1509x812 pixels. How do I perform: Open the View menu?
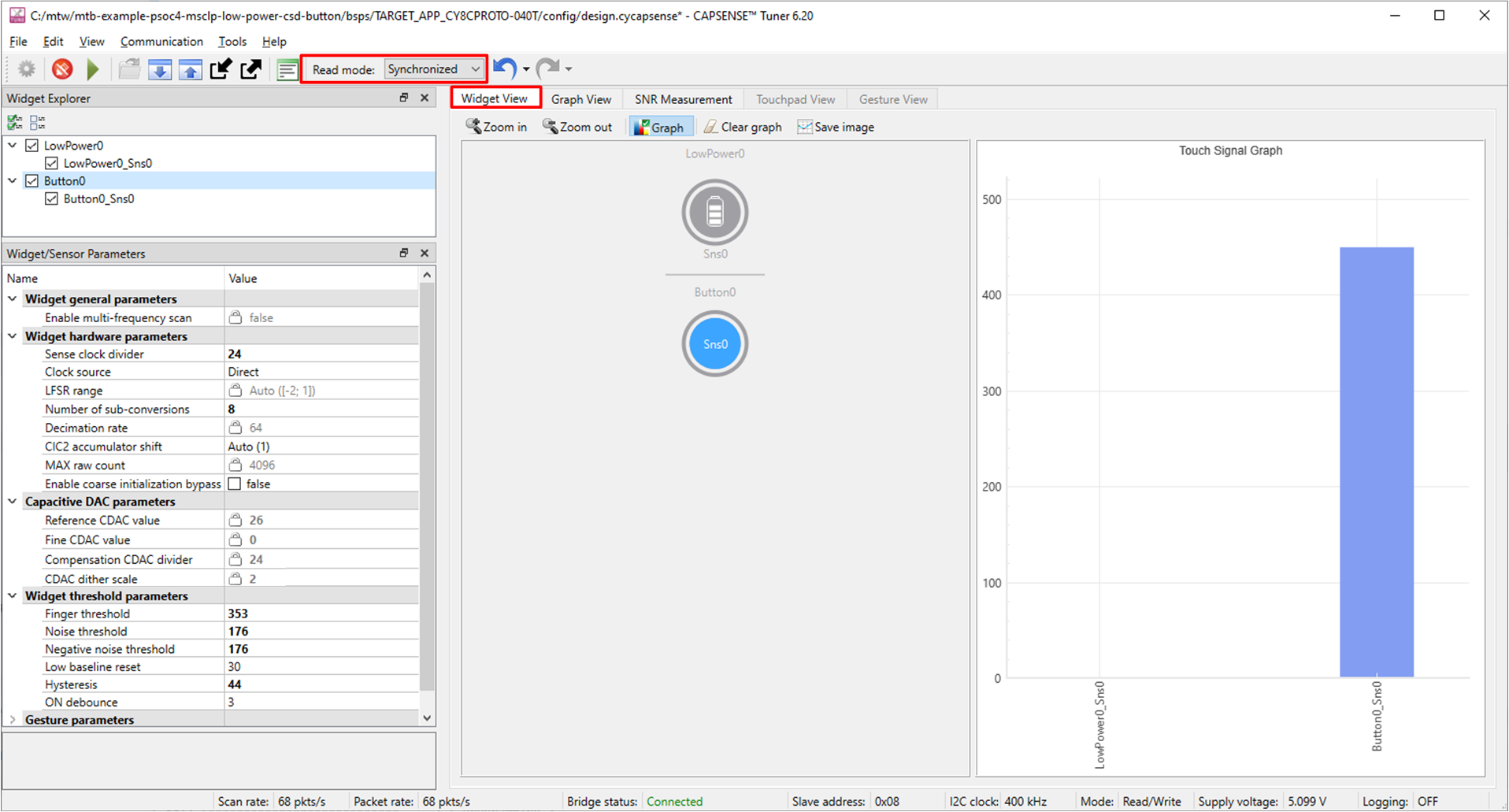pyautogui.click(x=91, y=41)
